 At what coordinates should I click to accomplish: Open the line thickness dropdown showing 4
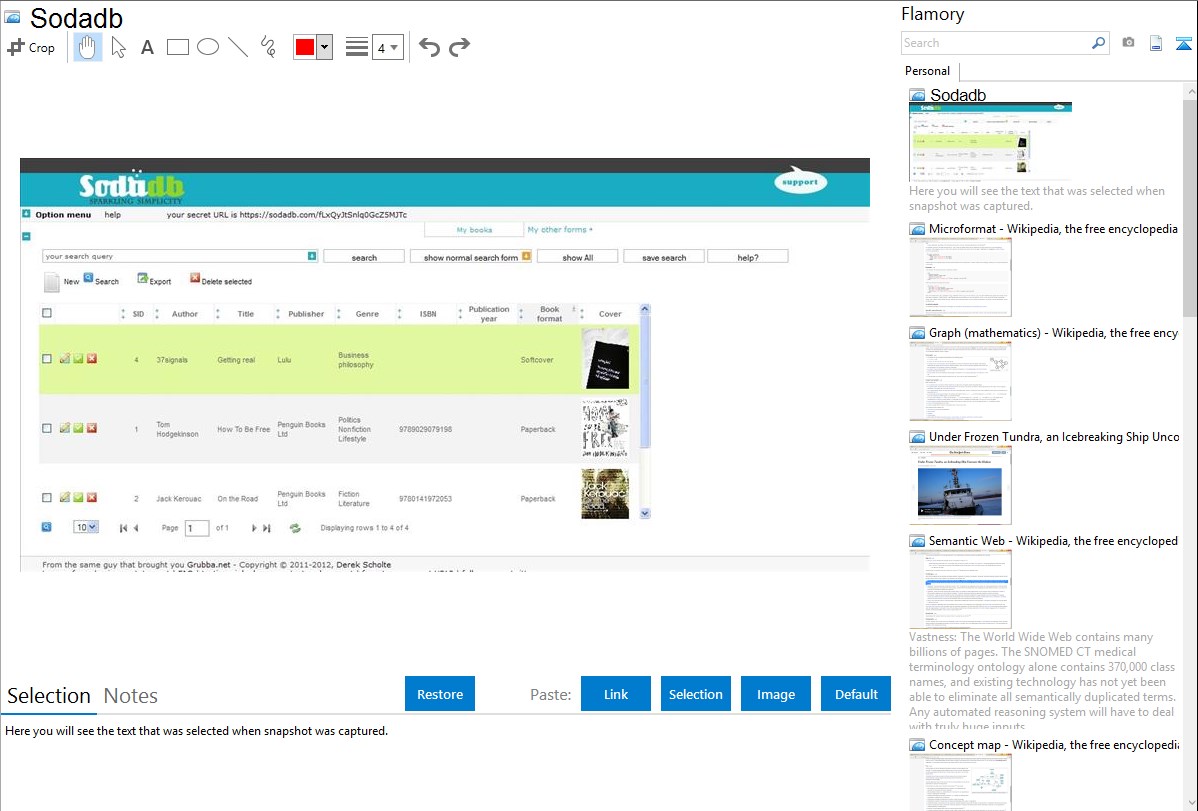[388, 47]
